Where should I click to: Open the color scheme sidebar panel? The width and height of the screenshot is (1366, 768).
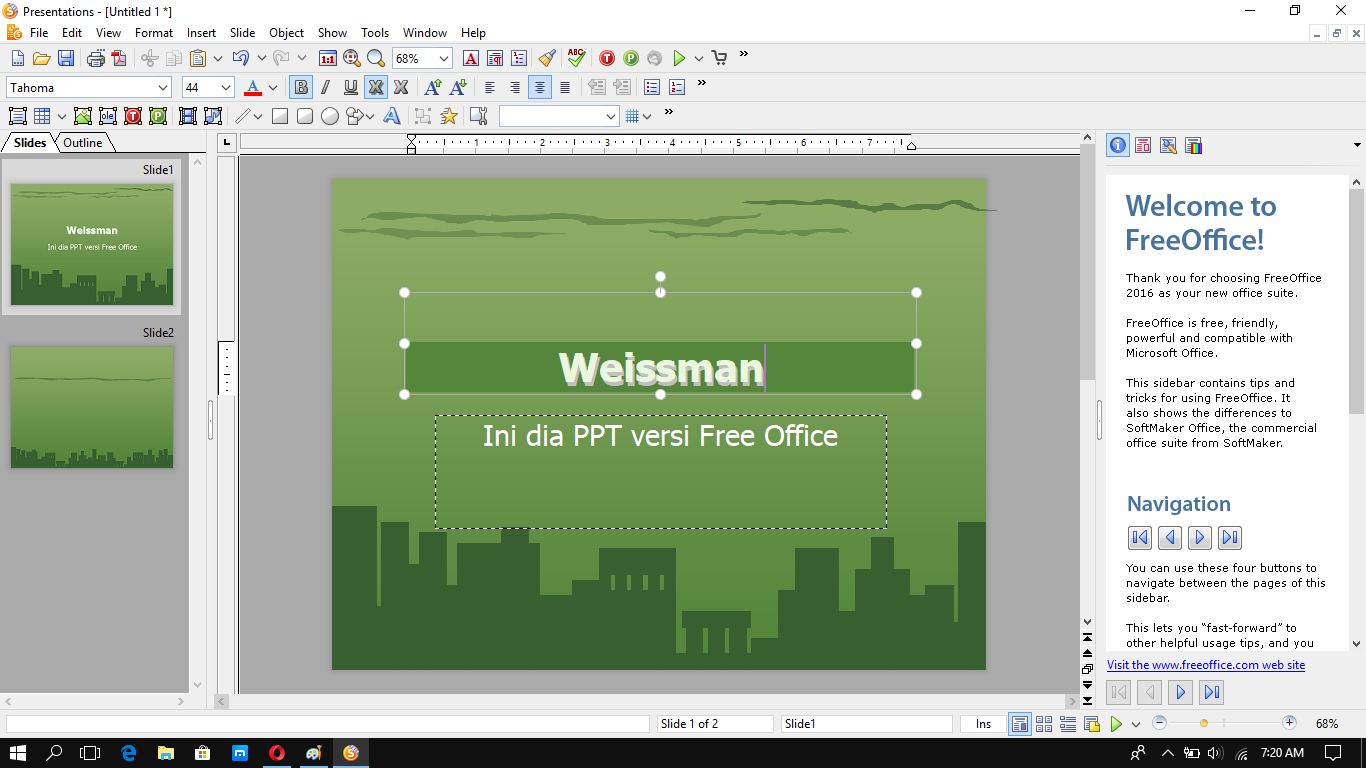tap(1193, 146)
